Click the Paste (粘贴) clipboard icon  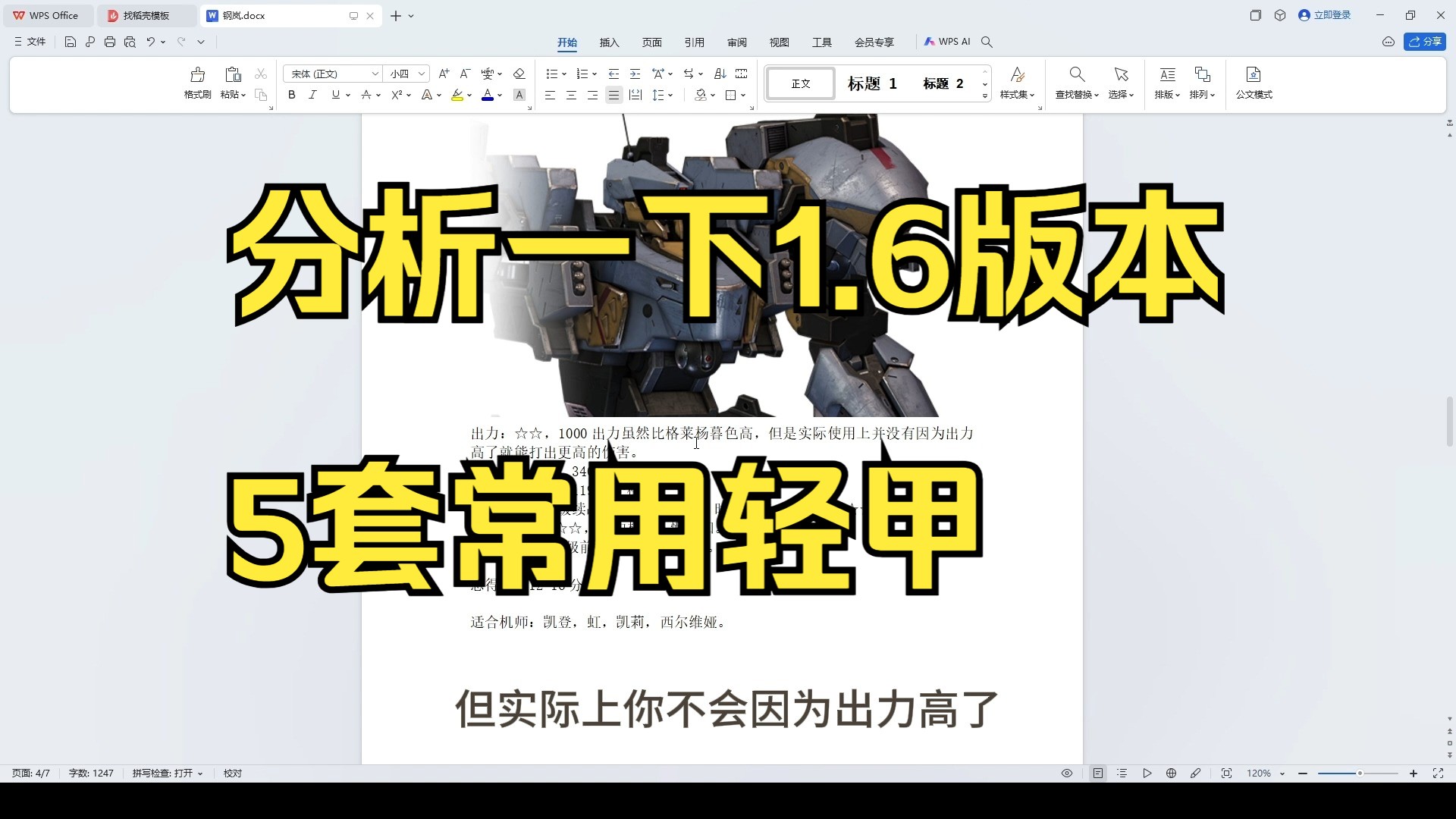[233, 74]
